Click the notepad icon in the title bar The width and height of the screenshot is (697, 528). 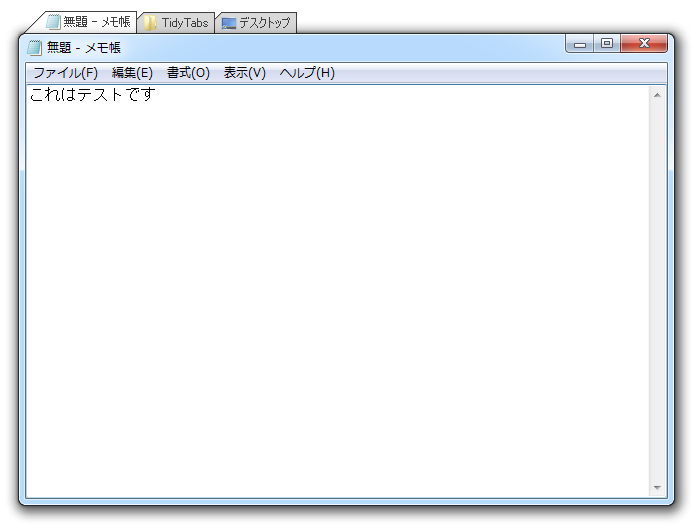point(34,48)
